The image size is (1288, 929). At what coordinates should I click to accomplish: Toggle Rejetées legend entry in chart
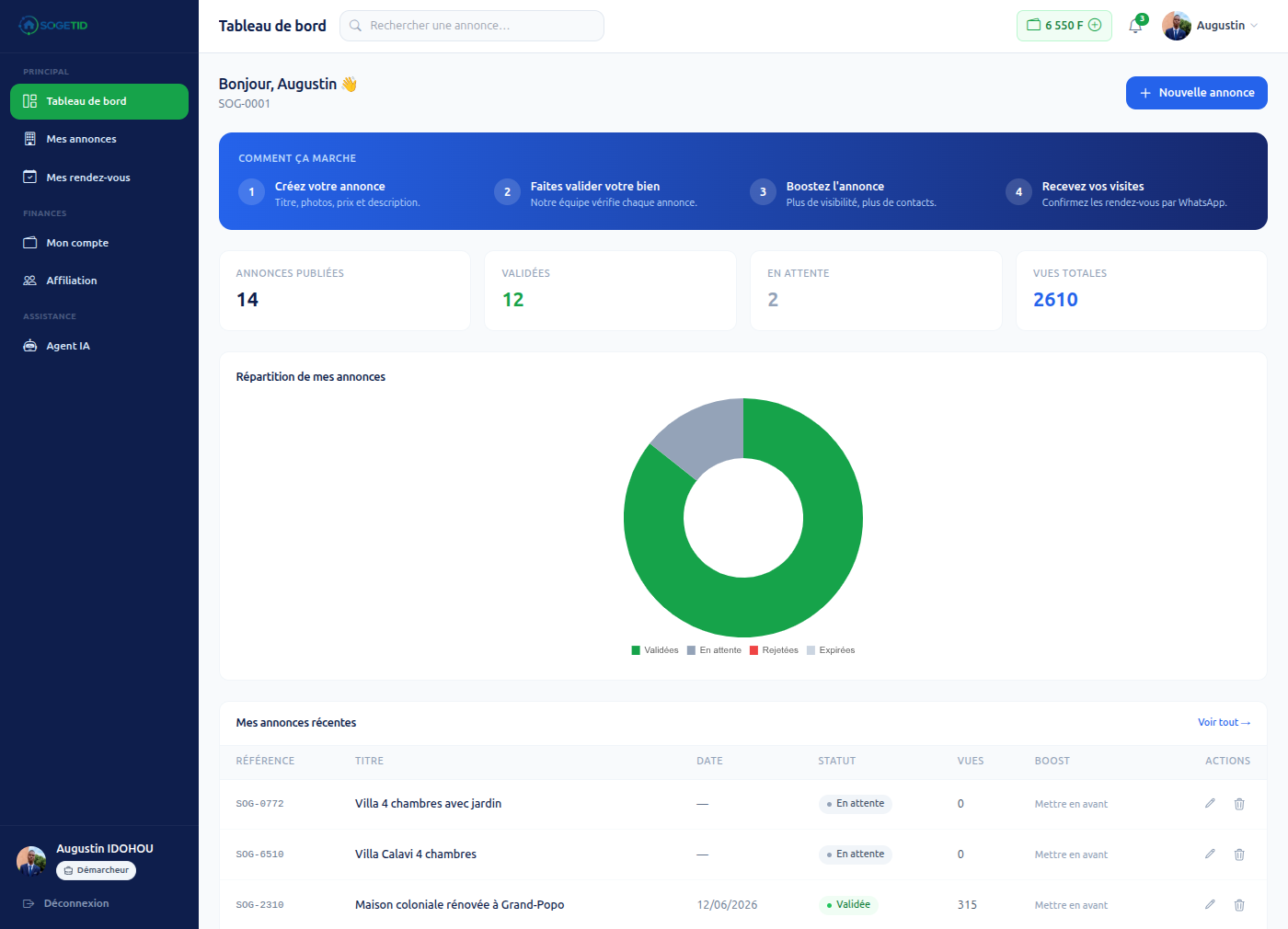(774, 650)
